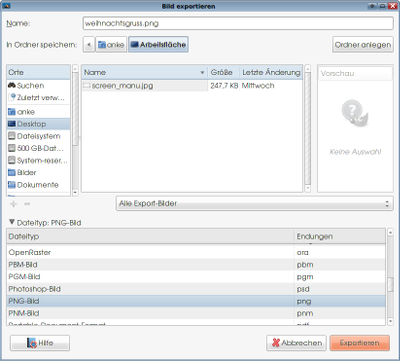Click the Hilfe button
The height and width of the screenshot is (361, 400).
[40, 343]
